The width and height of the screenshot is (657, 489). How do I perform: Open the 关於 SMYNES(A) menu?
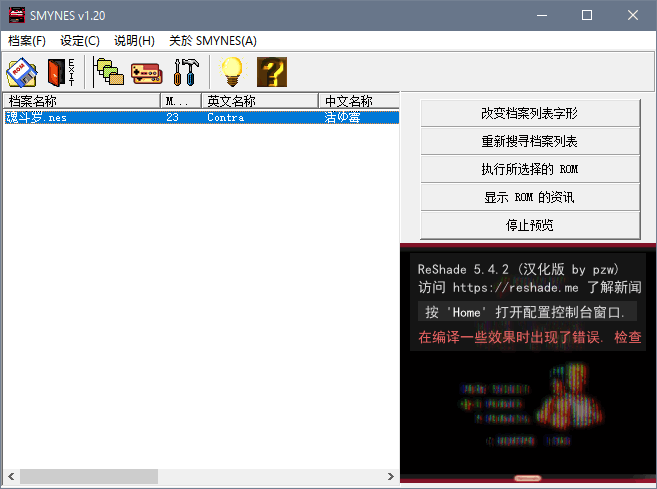213,41
